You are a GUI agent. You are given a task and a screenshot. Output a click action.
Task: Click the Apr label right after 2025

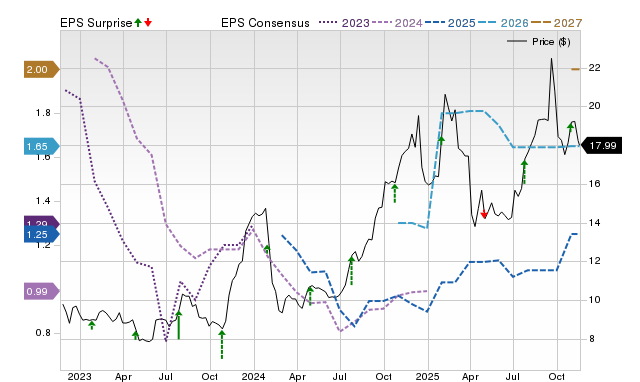point(471,376)
